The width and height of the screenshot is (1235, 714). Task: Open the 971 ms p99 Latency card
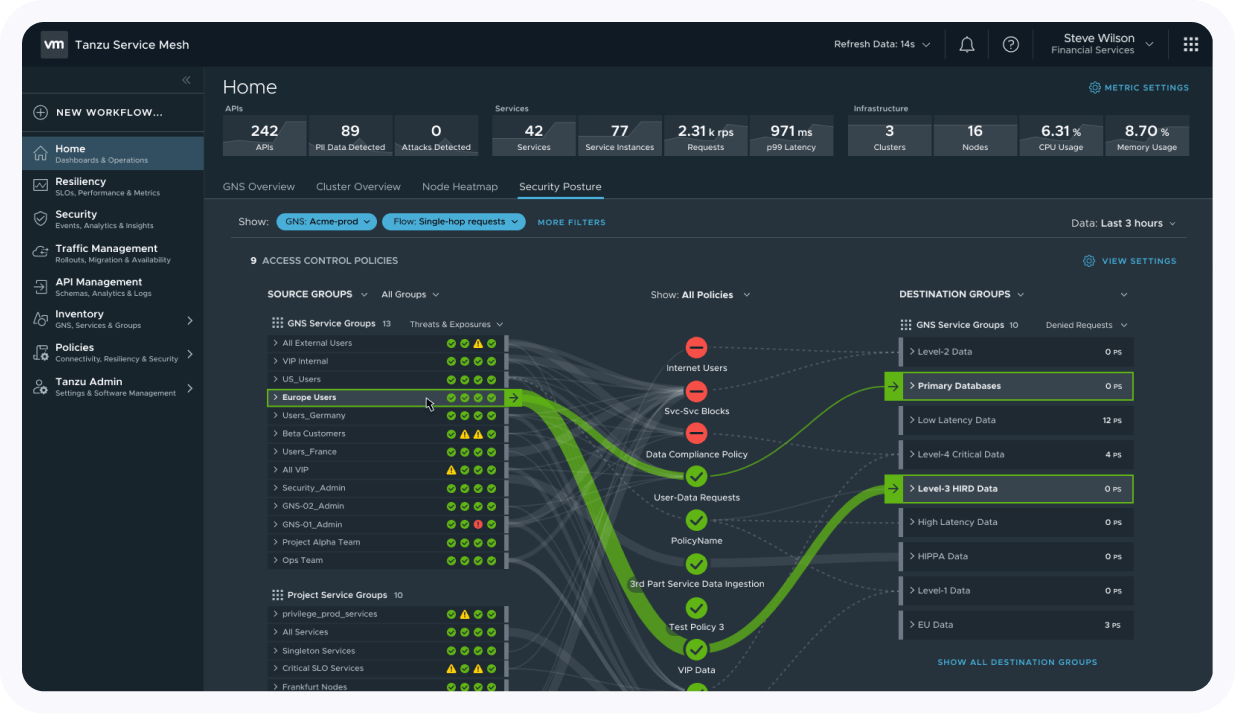coord(791,136)
